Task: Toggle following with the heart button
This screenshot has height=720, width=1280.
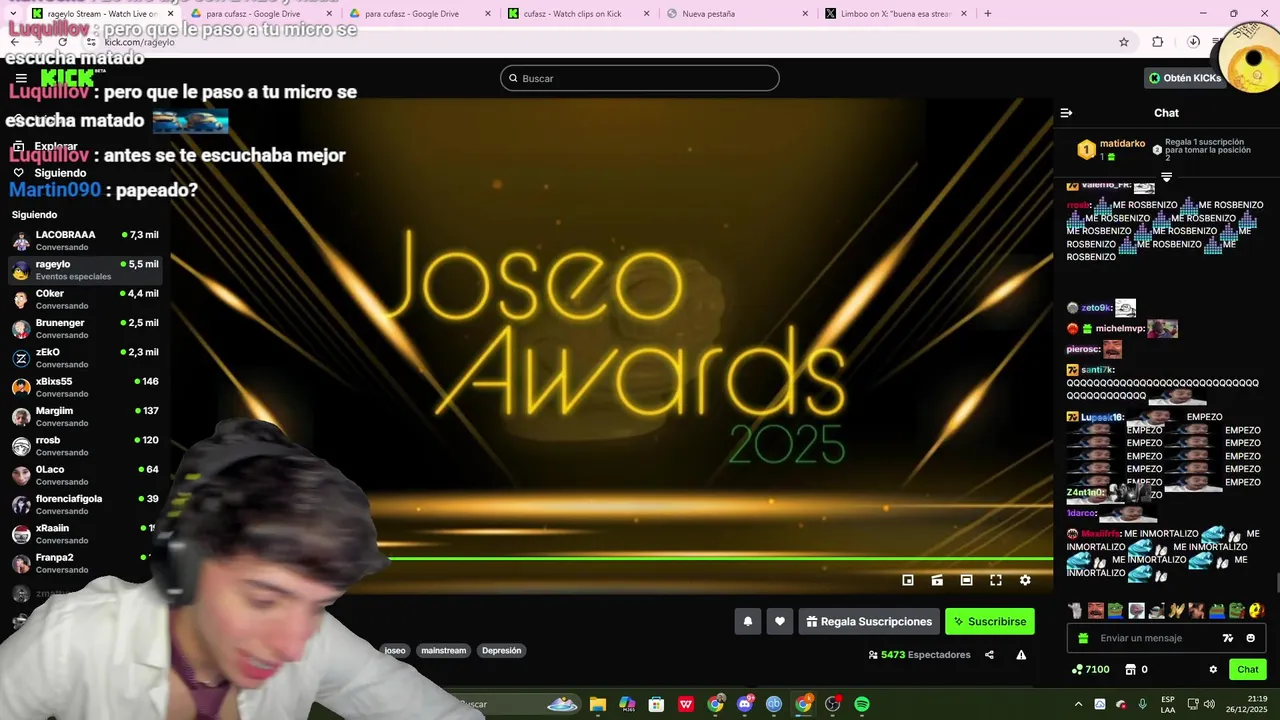Action: click(x=780, y=621)
